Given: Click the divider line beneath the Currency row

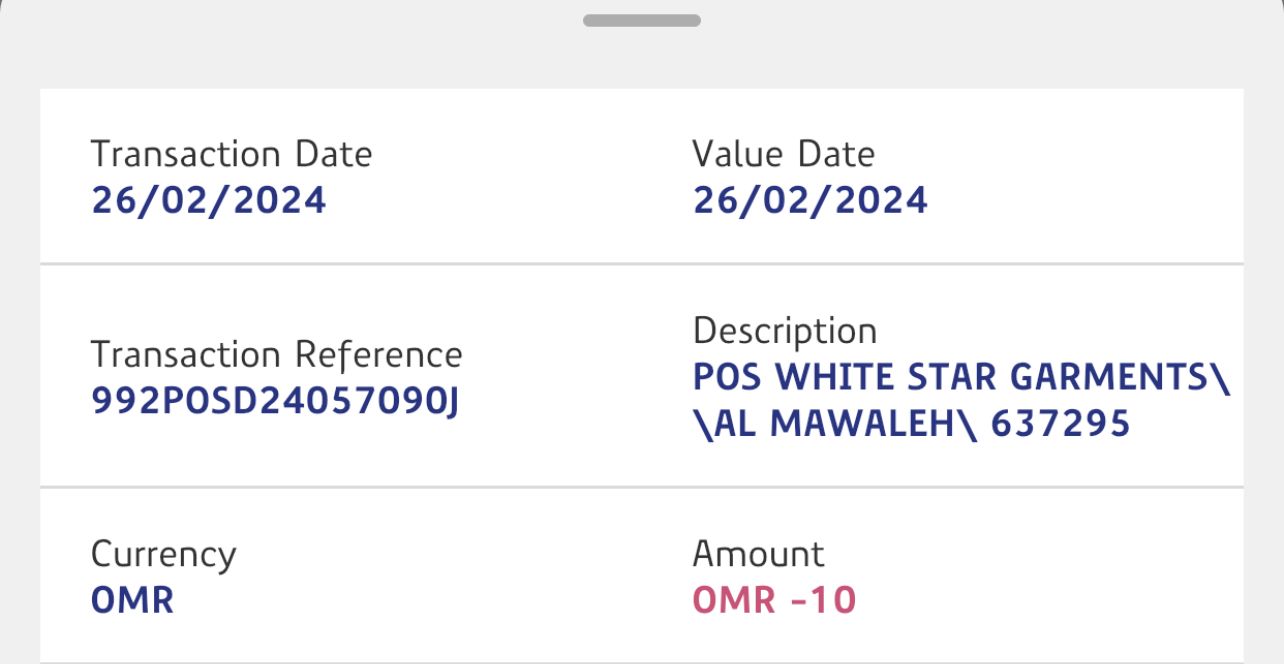Looking at the screenshot, I should [x=641, y=661].
